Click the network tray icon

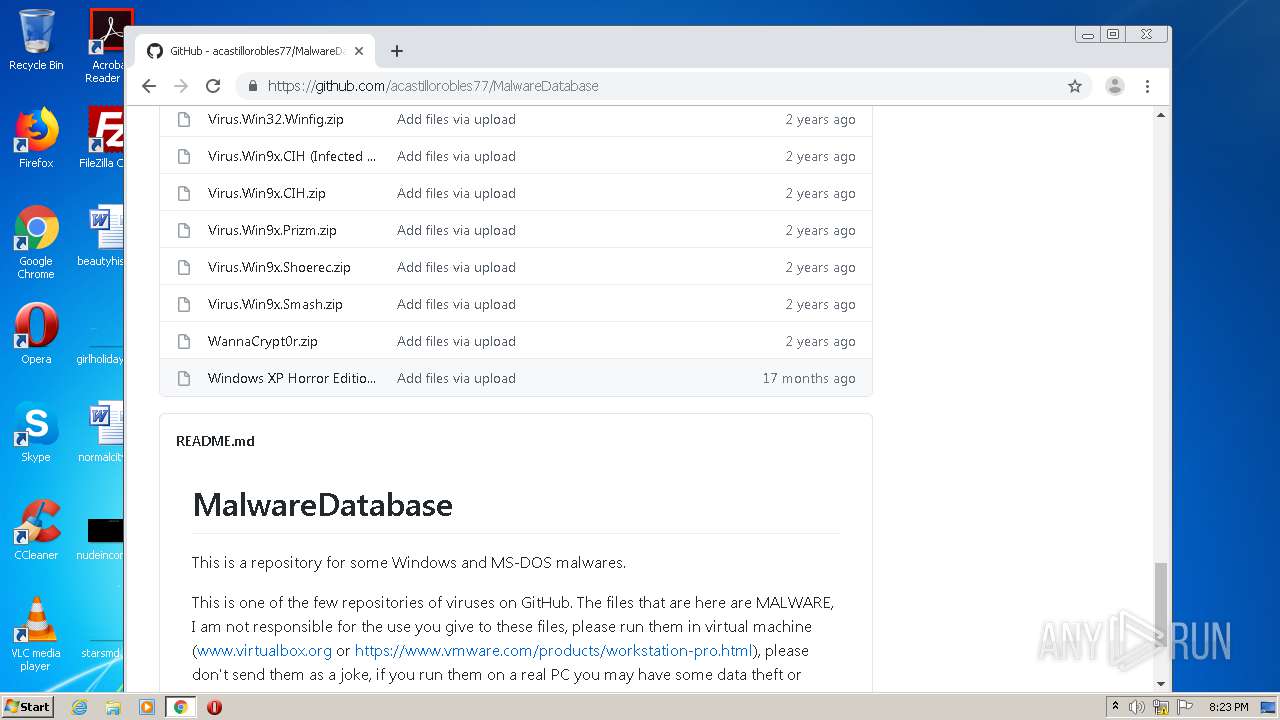point(1161,707)
